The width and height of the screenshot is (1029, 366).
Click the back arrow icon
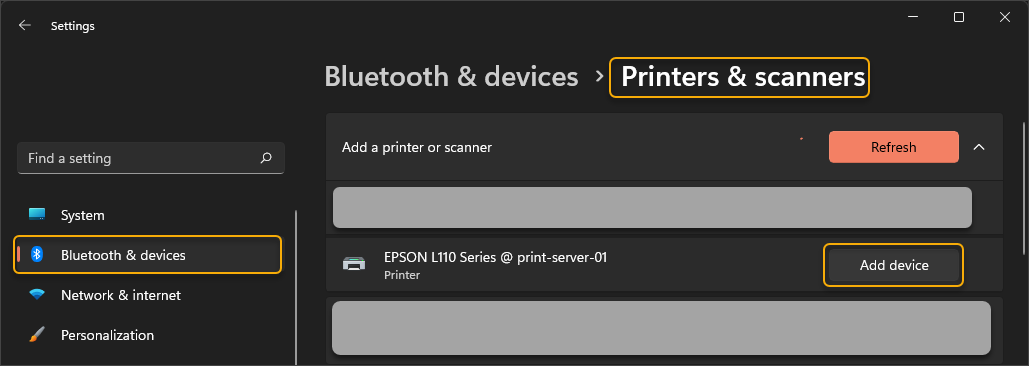coord(25,26)
